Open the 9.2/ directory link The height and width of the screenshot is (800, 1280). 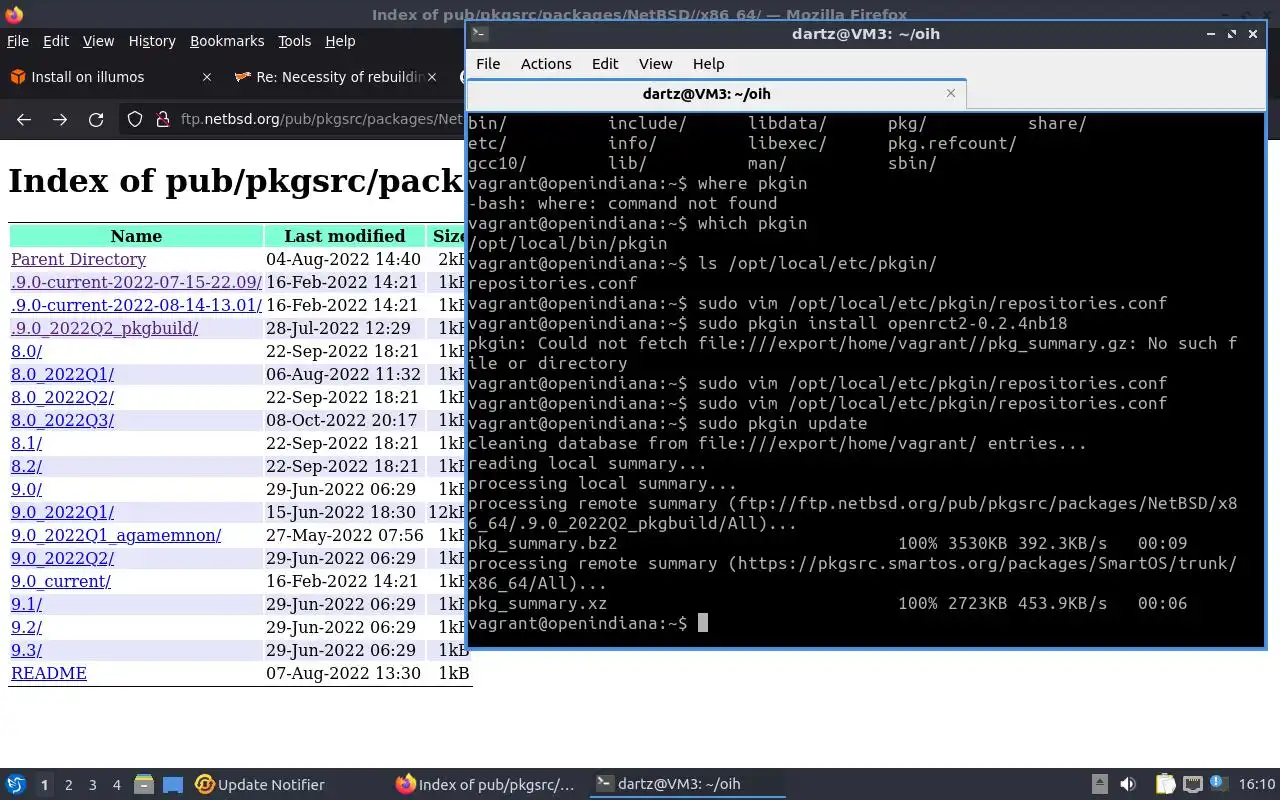[x=26, y=627]
